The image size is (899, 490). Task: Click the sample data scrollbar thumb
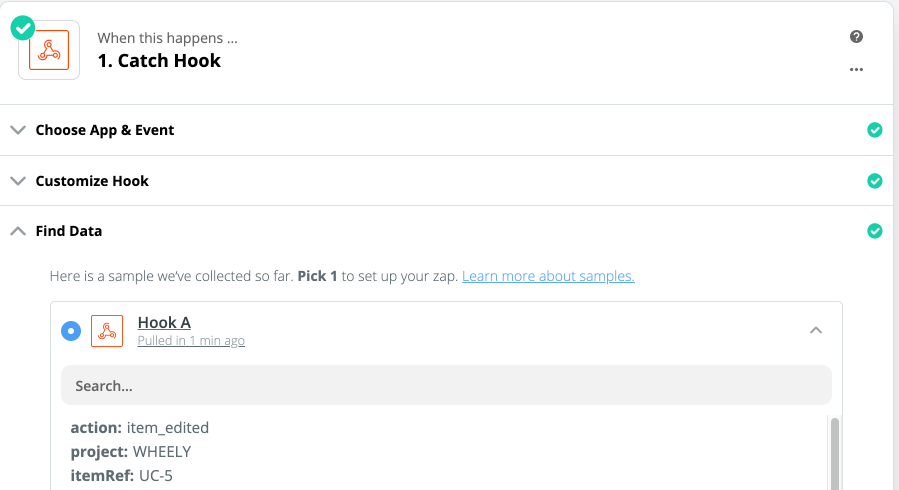tap(835, 454)
